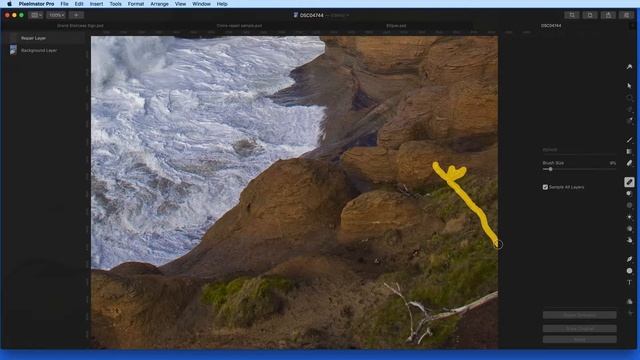This screenshot has height=360, width=640.
Task: Open the Share button in title bar
Action: click(608, 15)
